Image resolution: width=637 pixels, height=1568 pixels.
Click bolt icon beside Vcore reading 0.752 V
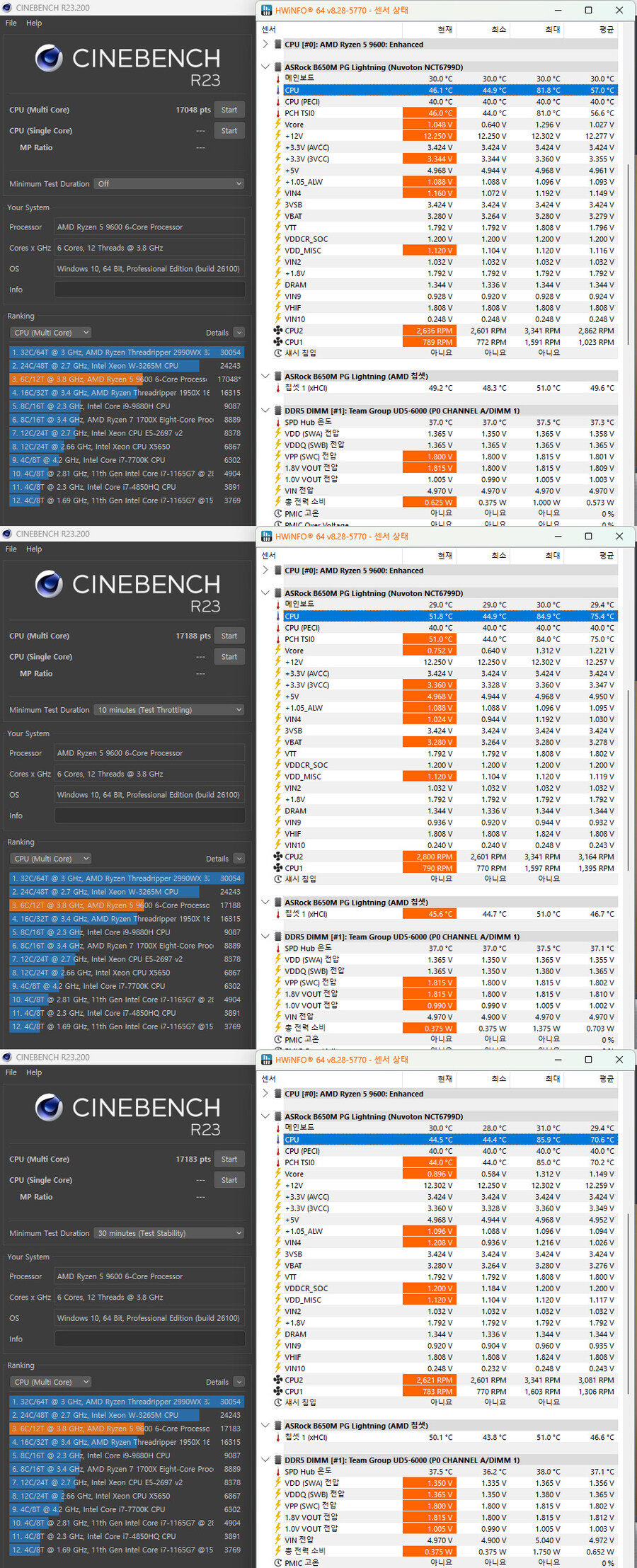tap(278, 651)
